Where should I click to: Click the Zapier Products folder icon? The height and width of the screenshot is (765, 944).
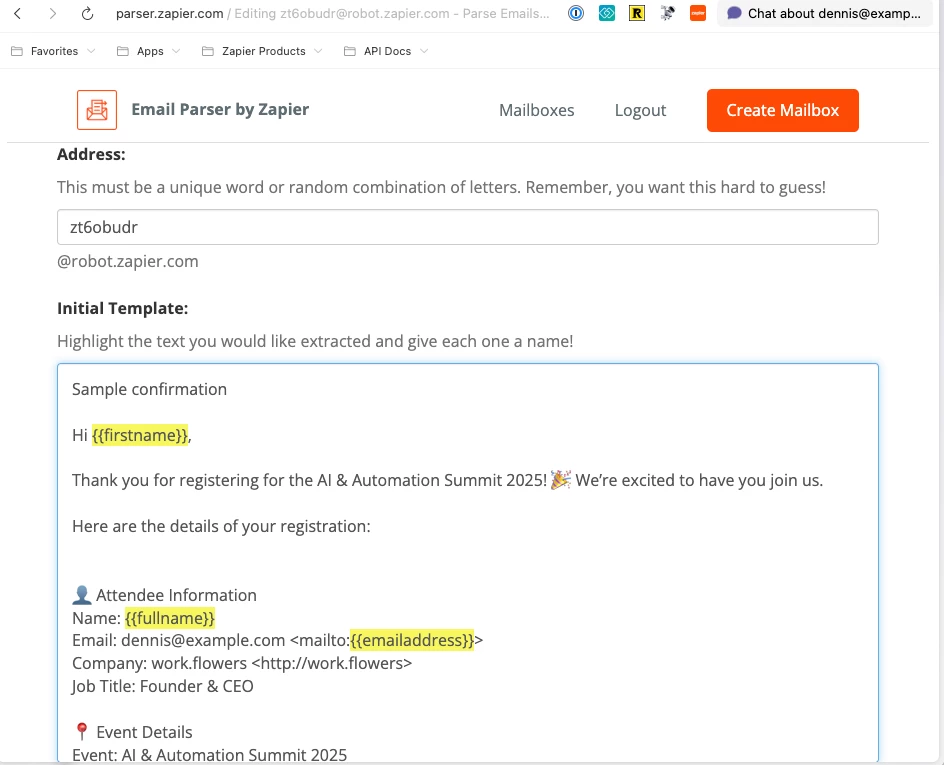[208, 51]
